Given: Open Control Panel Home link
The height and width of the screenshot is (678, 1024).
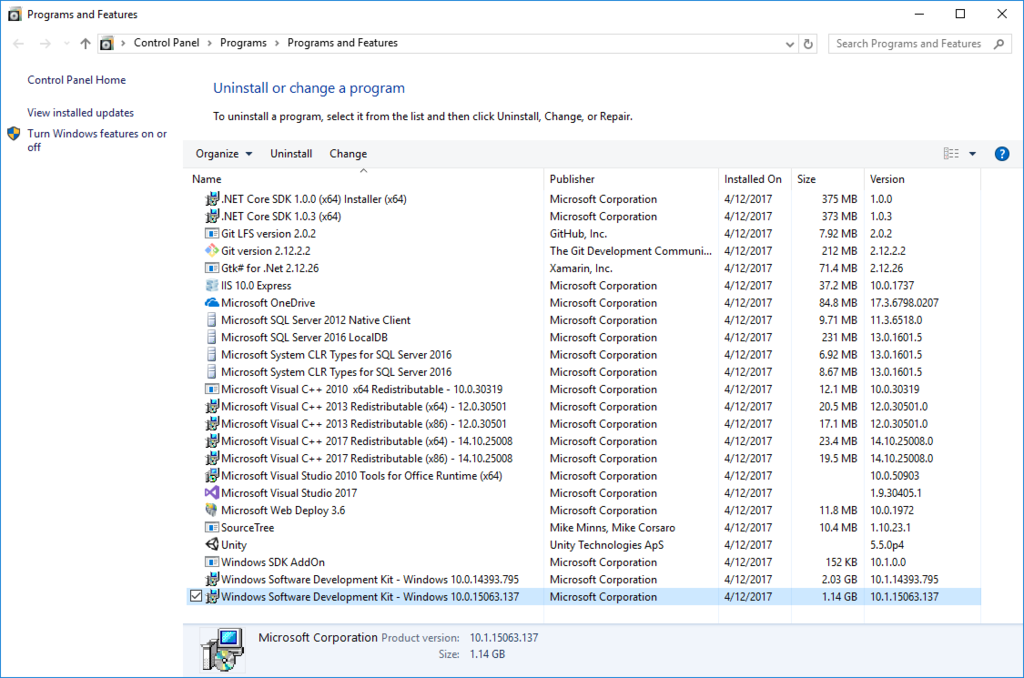Looking at the screenshot, I should (x=76, y=80).
